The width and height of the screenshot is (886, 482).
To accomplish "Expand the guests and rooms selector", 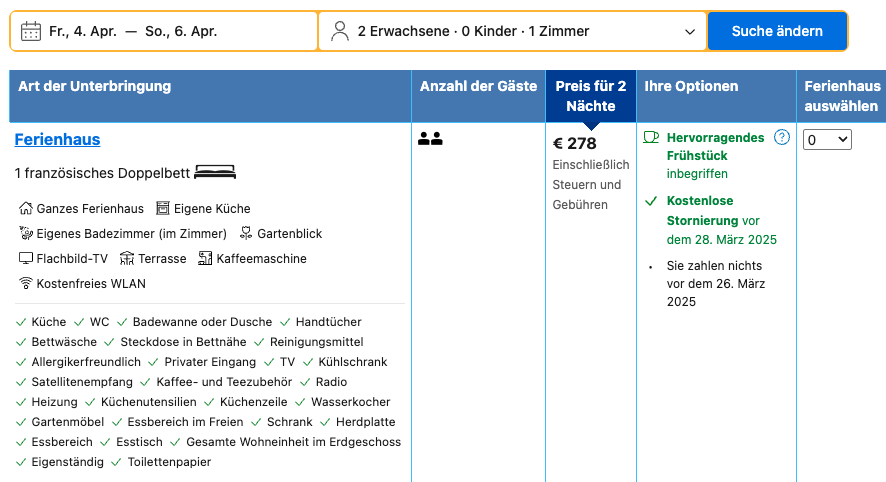I will 513,31.
